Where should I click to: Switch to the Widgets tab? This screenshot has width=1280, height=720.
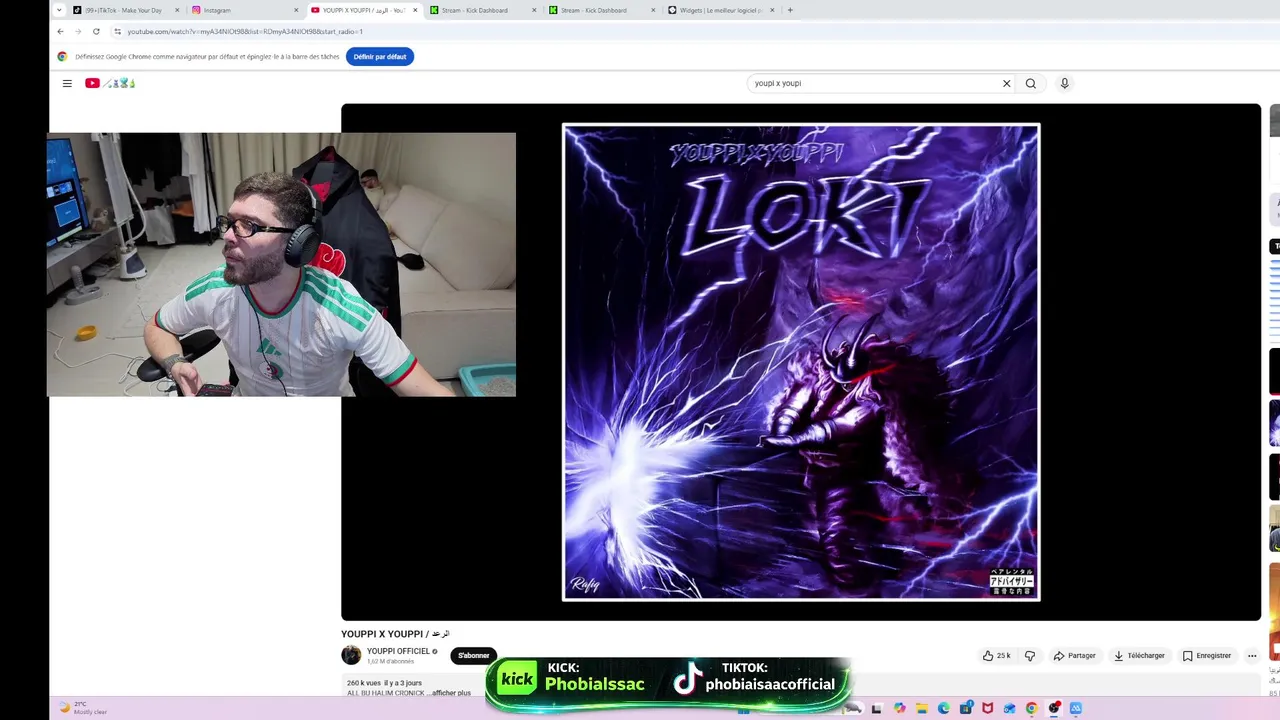722,10
